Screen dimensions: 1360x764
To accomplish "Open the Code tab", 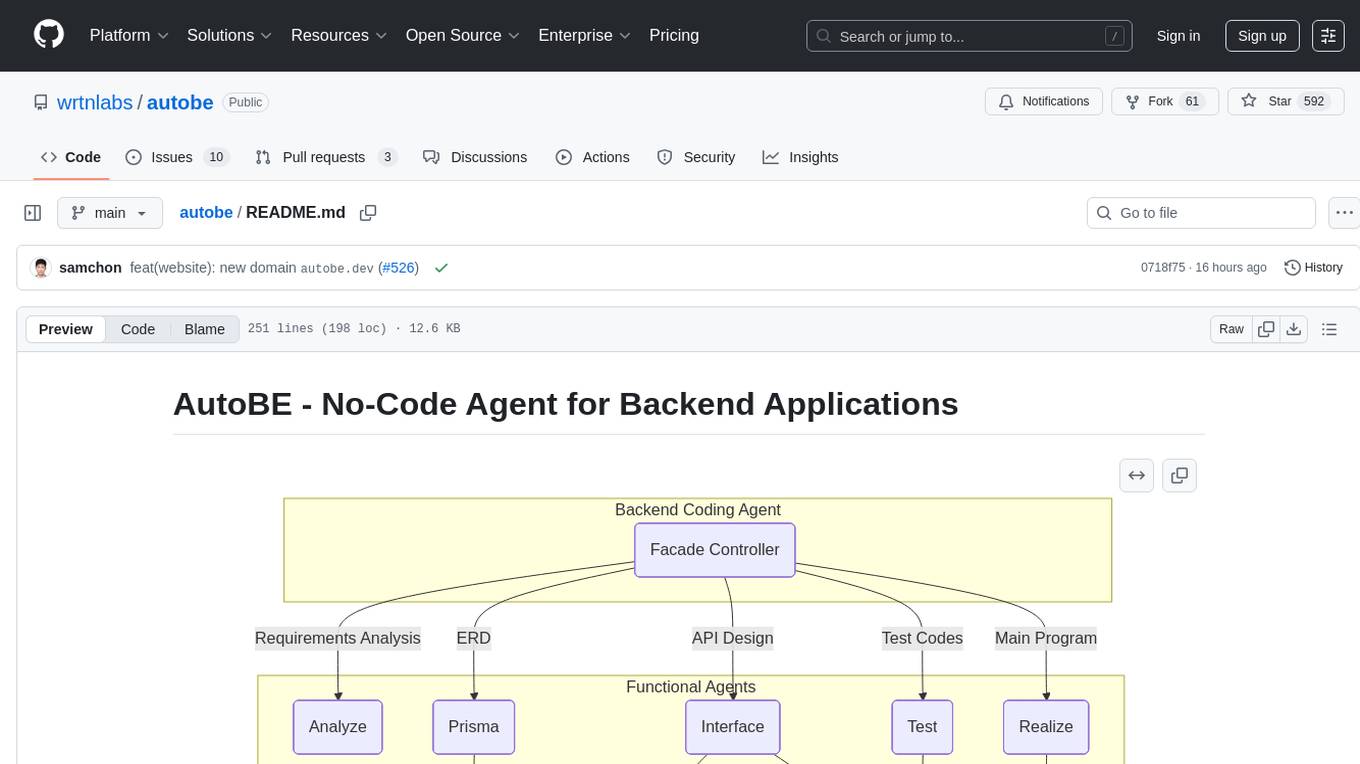I will [x=71, y=157].
